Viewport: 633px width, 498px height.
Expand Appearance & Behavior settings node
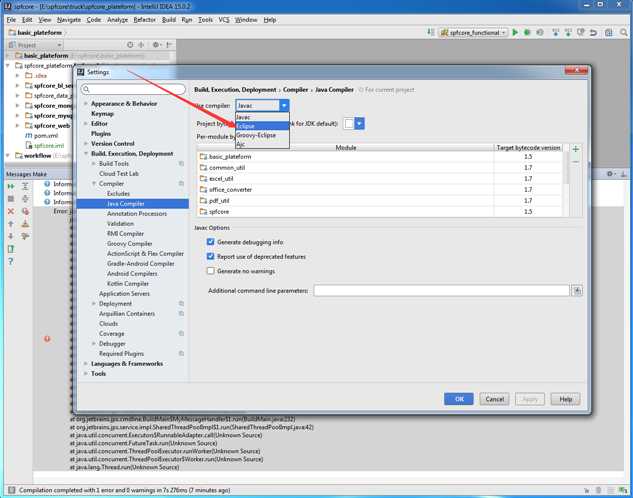tap(86, 104)
